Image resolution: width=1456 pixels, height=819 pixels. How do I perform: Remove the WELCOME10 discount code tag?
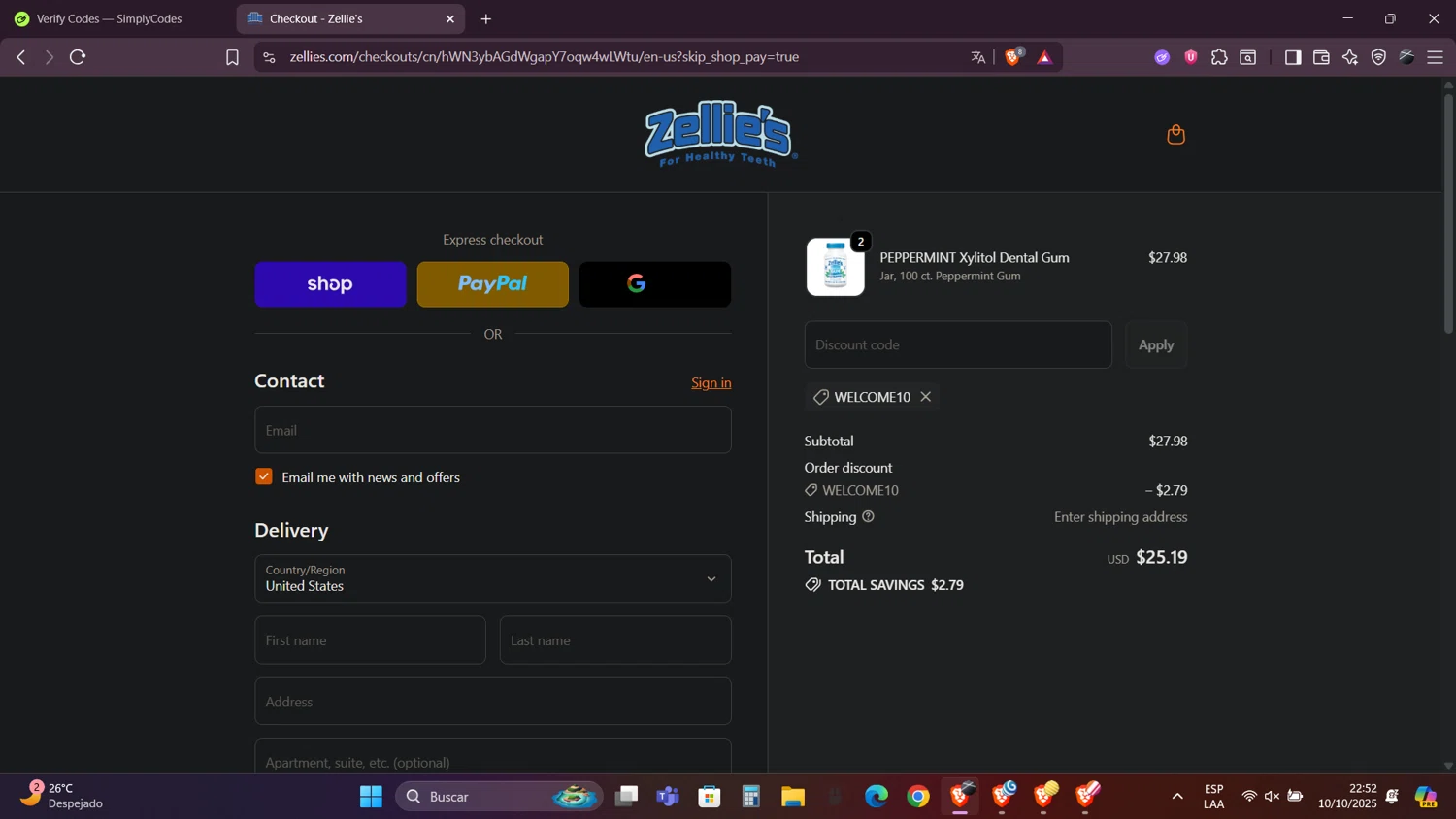925,396
